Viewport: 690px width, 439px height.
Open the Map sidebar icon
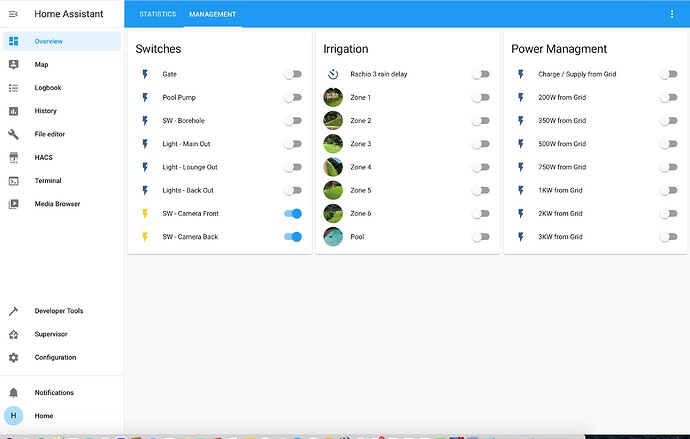(x=14, y=65)
